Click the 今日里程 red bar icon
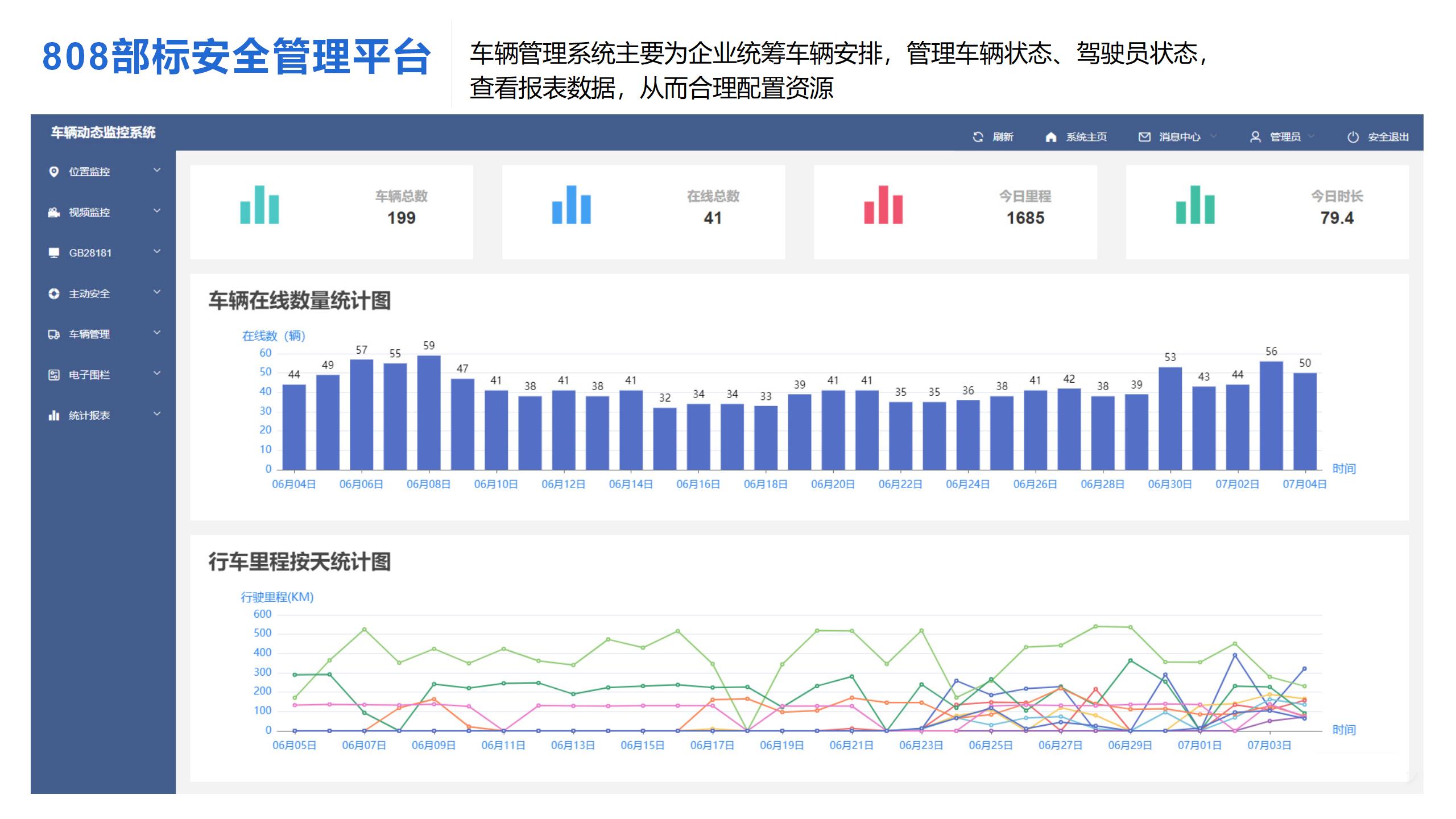The width and height of the screenshot is (1456, 819). coord(883,205)
